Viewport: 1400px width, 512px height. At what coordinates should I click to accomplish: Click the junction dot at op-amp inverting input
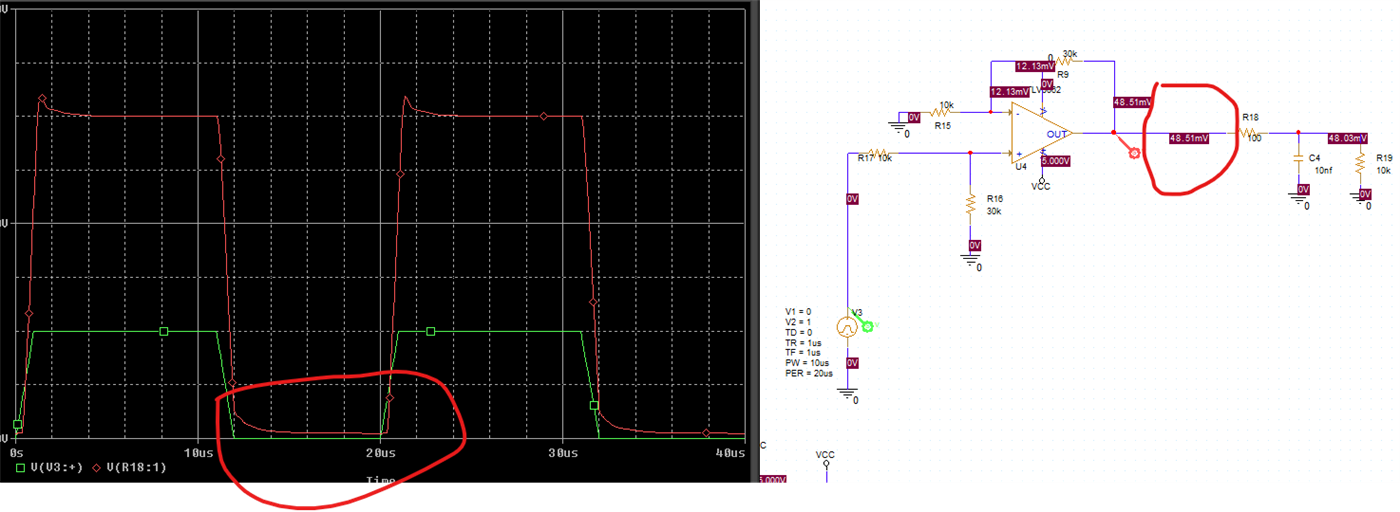coord(990,114)
